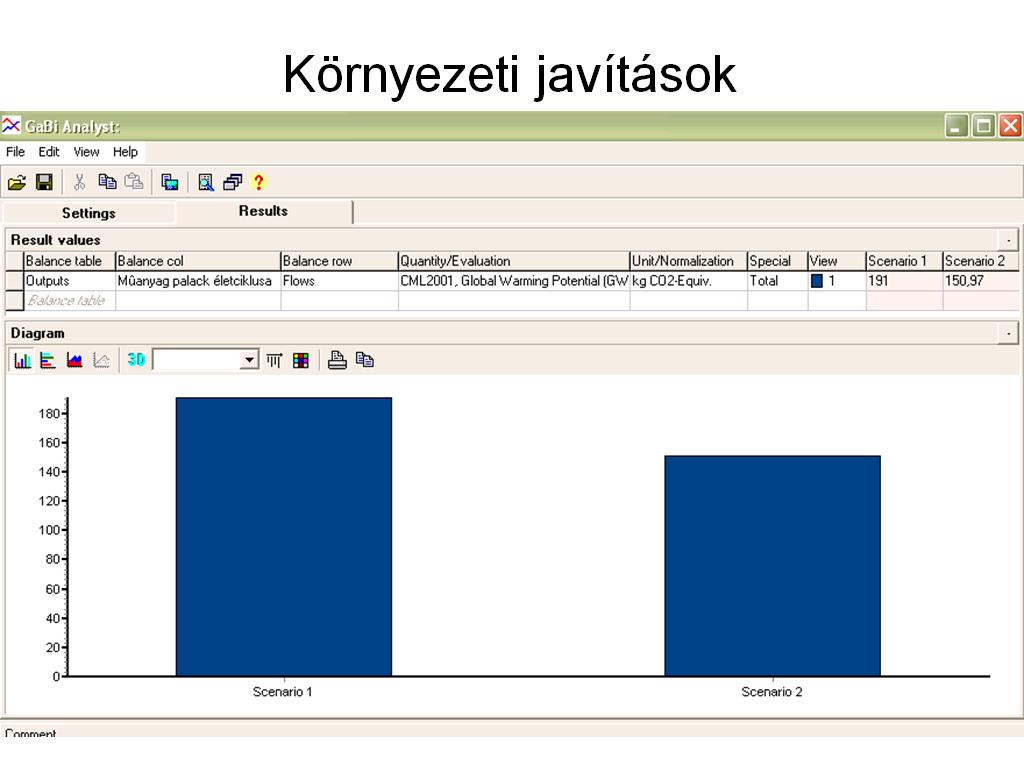Screen dimensions: 1024x768
Task: Select the 191 value cell
Action: point(904,281)
